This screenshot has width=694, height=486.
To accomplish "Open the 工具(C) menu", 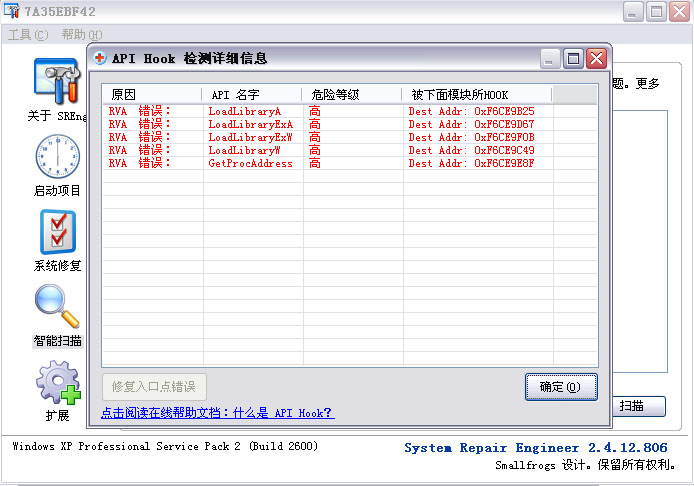I will pos(28,35).
